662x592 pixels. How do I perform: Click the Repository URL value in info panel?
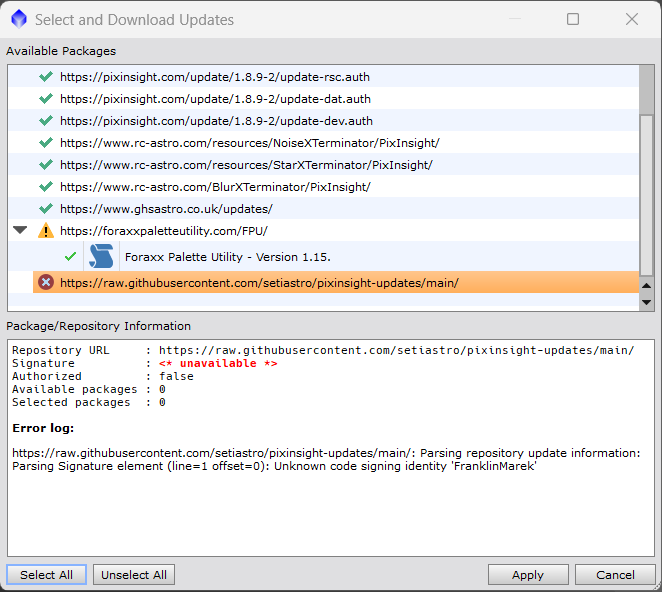(x=396, y=350)
